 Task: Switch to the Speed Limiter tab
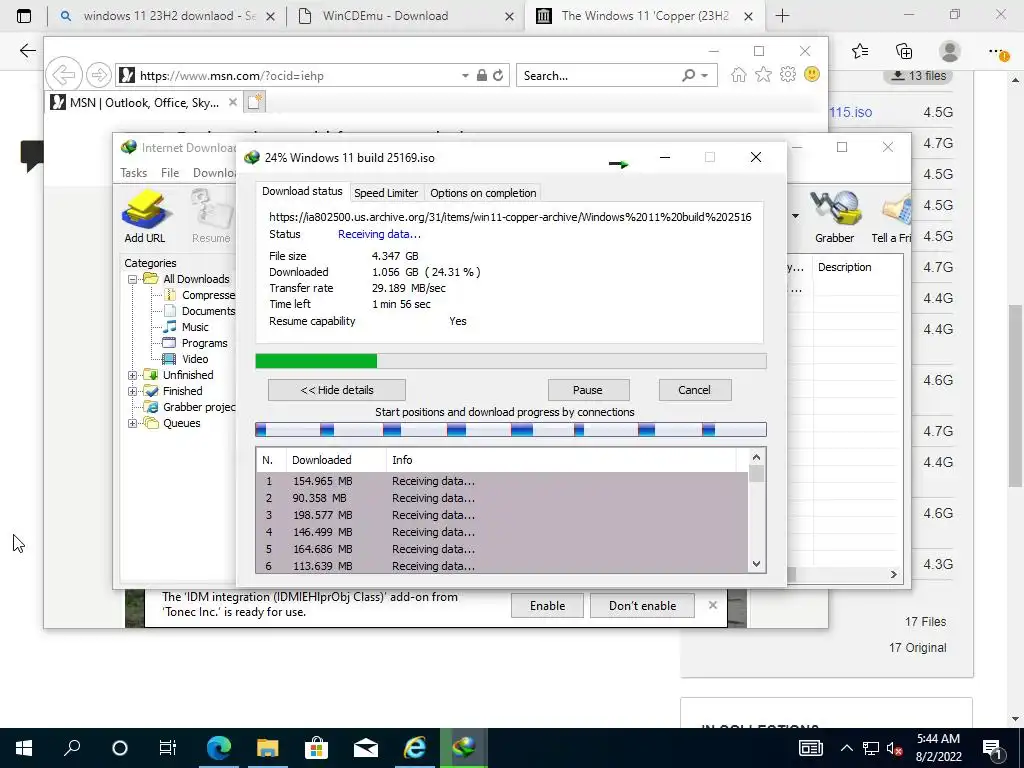386,193
